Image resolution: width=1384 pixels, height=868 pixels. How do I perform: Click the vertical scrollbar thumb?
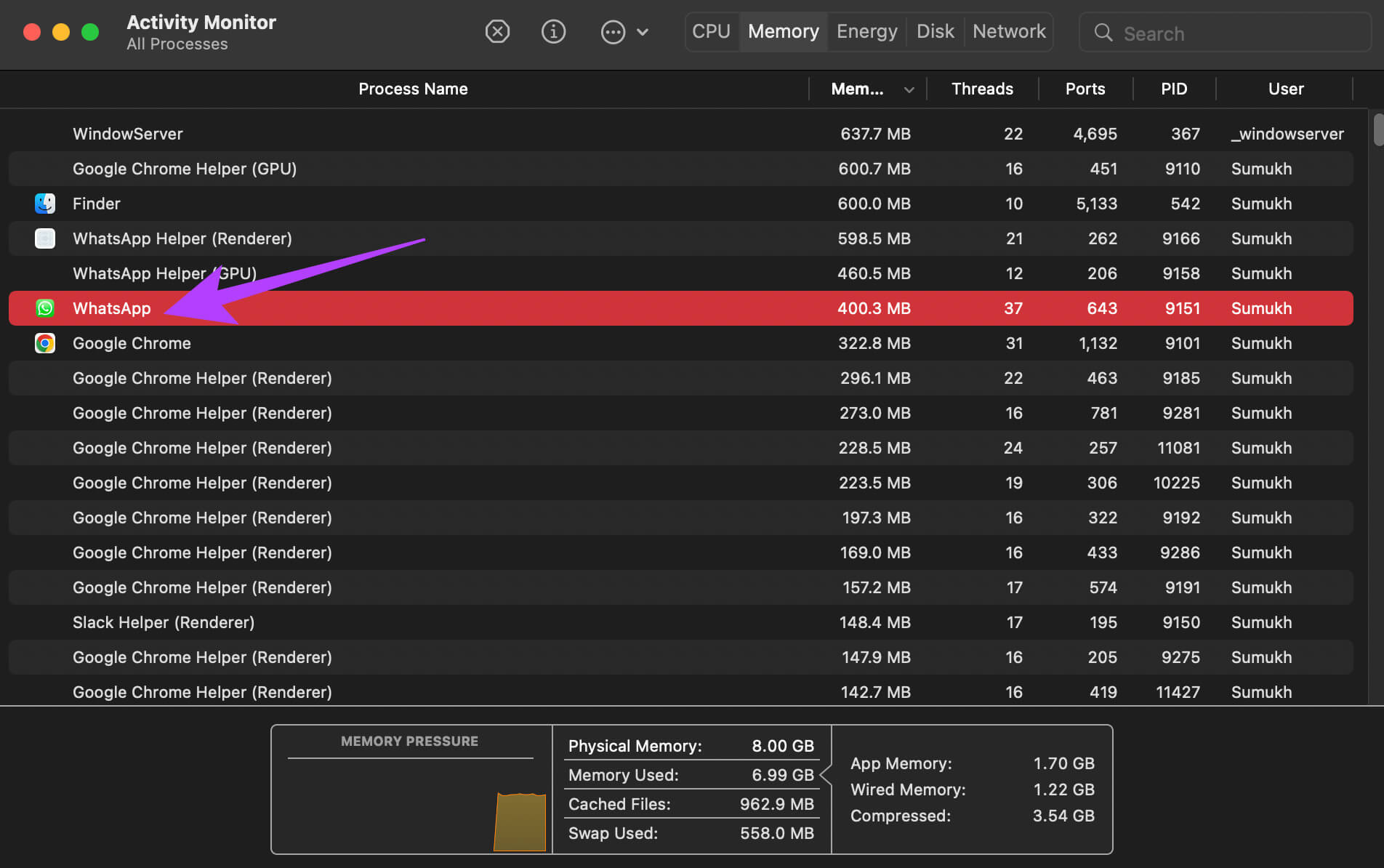click(1377, 129)
